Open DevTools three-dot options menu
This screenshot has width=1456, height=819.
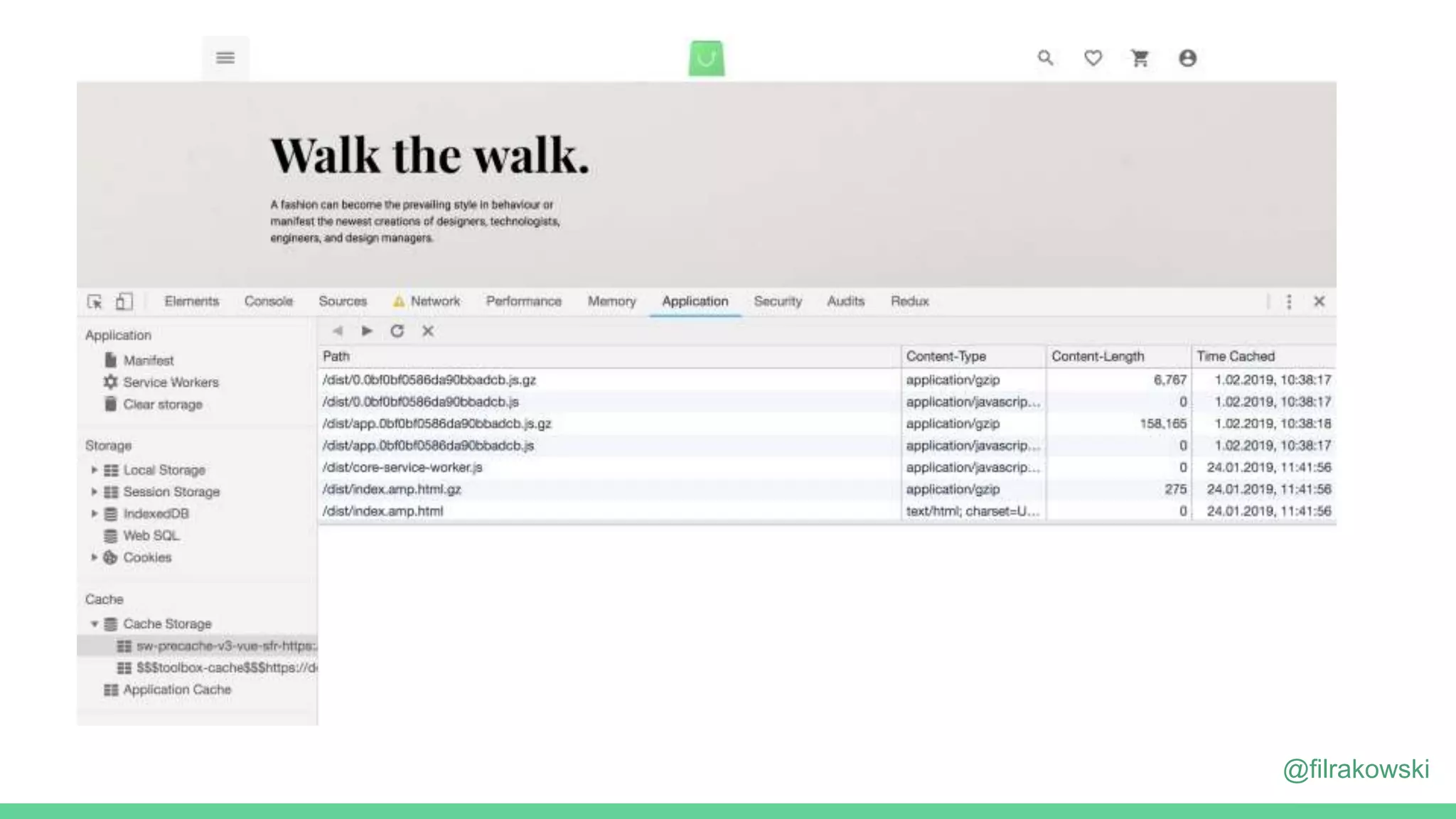point(1289,301)
